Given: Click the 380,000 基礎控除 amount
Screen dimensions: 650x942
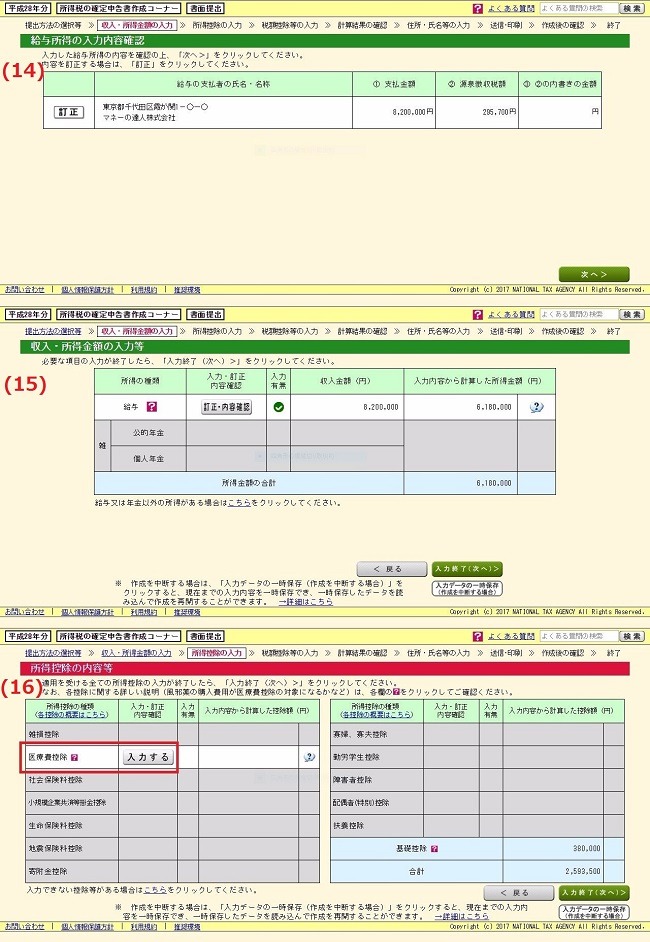Looking at the screenshot, I should click(586, 849).
